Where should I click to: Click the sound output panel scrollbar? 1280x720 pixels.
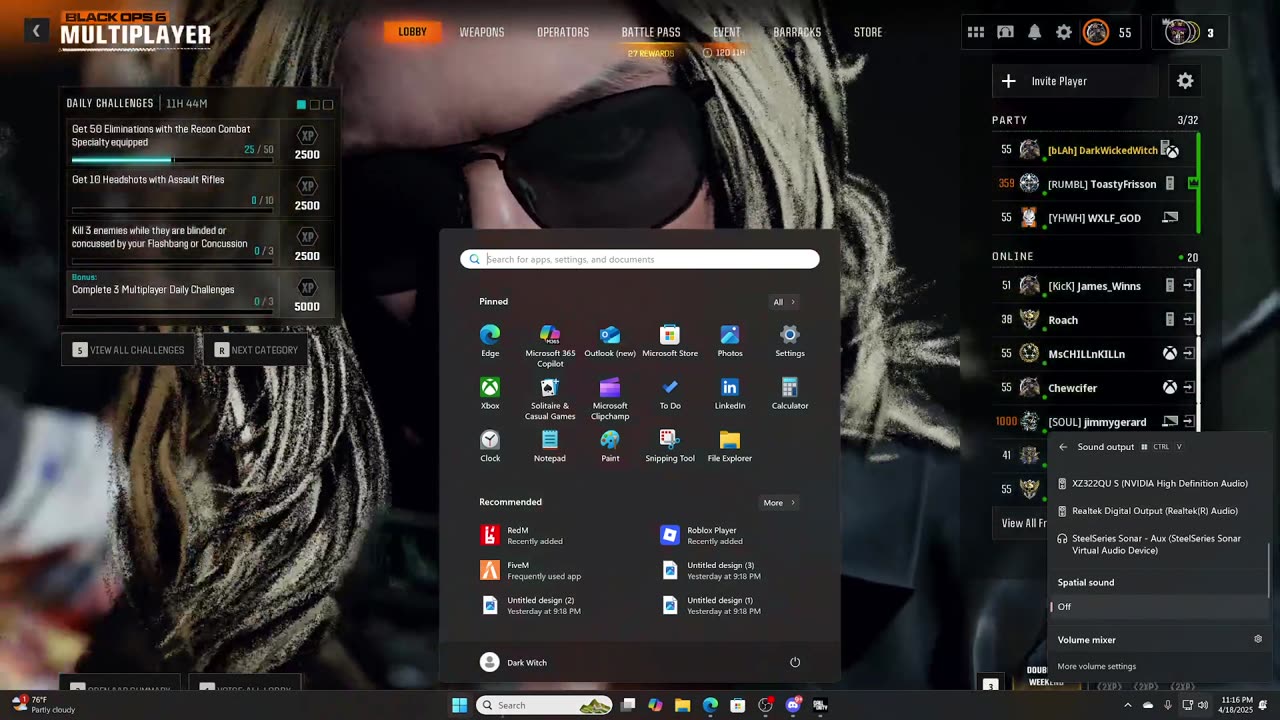(x=1269, y=570)
